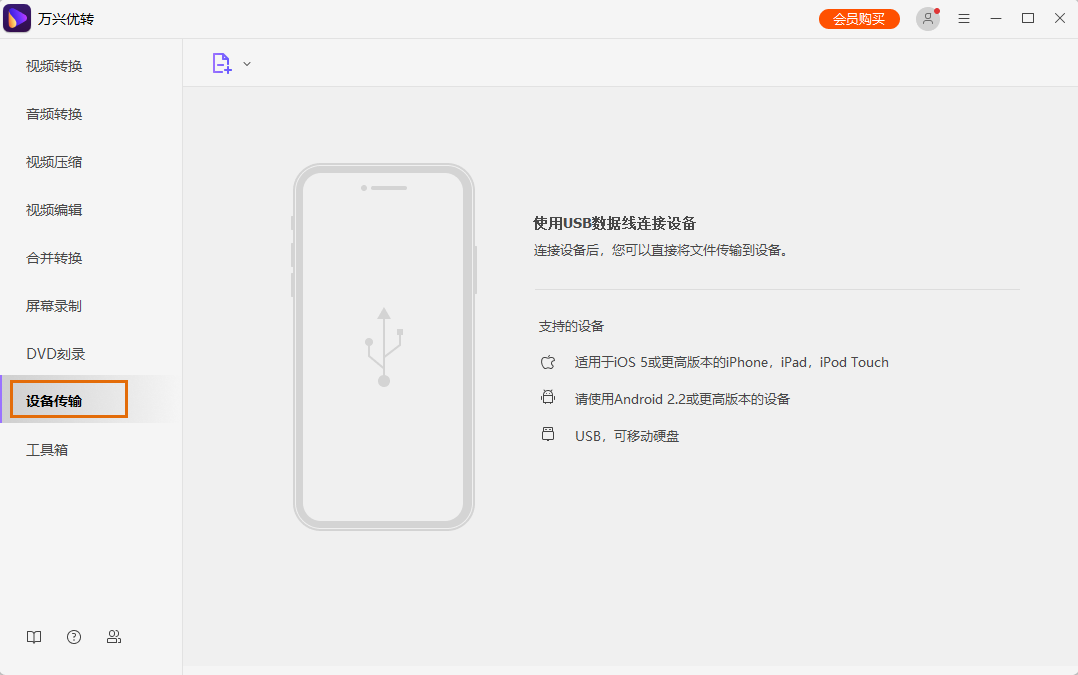Image resolution: width=1078 pixels, height=675 pixels.
Task: Open 视频压缩 from the sidebar
Action: pos(52,161)
